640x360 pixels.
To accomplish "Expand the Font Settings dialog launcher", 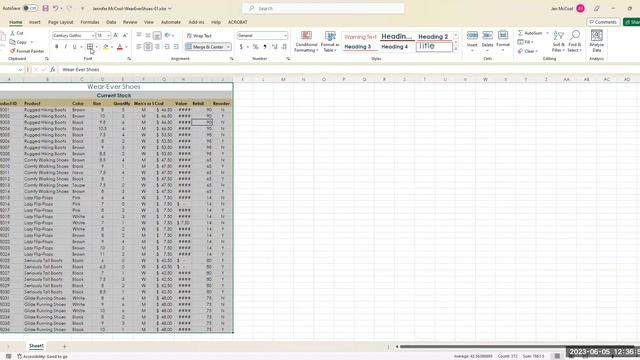I will (129, 59).
